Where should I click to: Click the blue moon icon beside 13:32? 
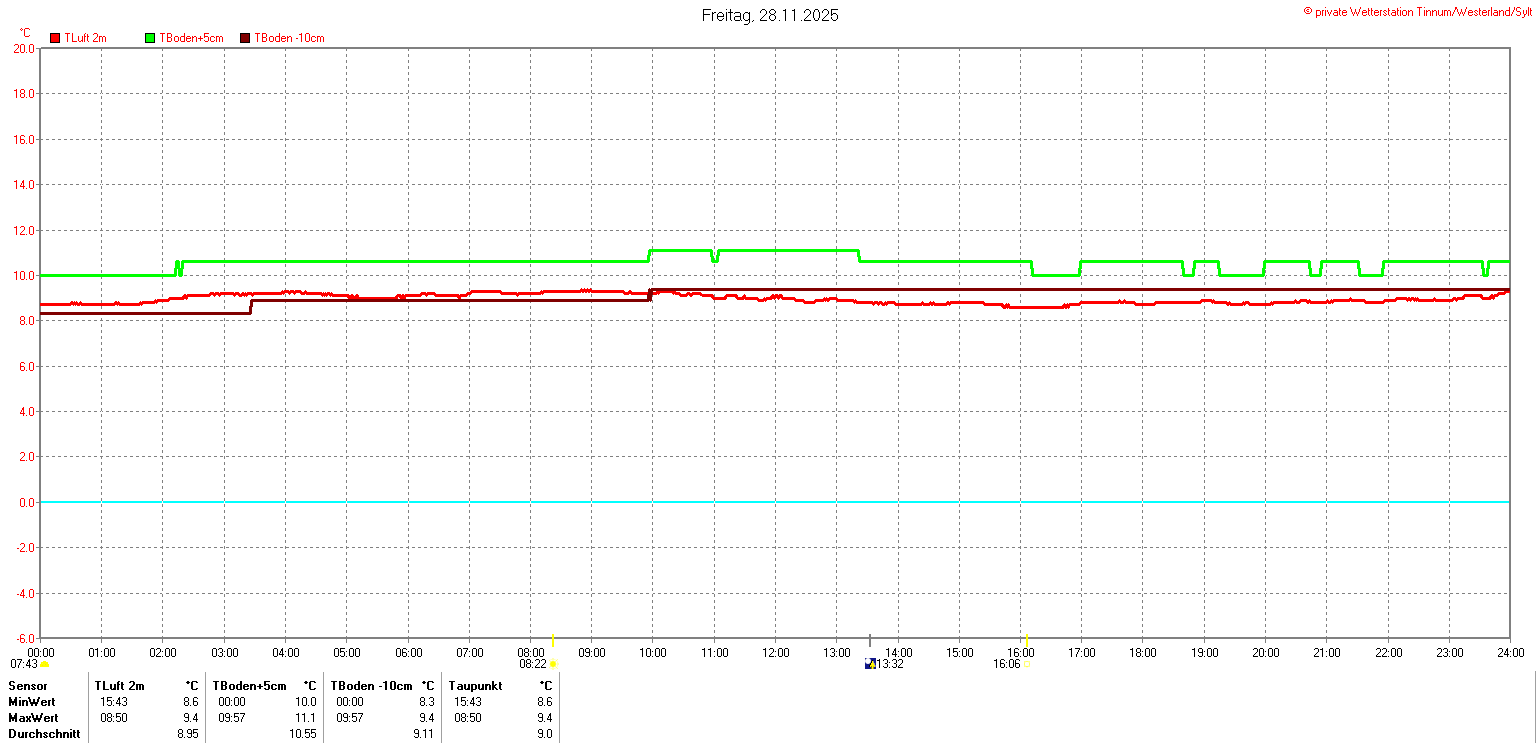[x=869, y=664]
